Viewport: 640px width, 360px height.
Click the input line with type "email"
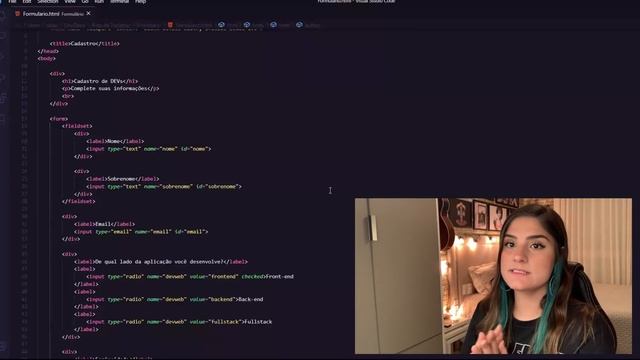[141, 232]
